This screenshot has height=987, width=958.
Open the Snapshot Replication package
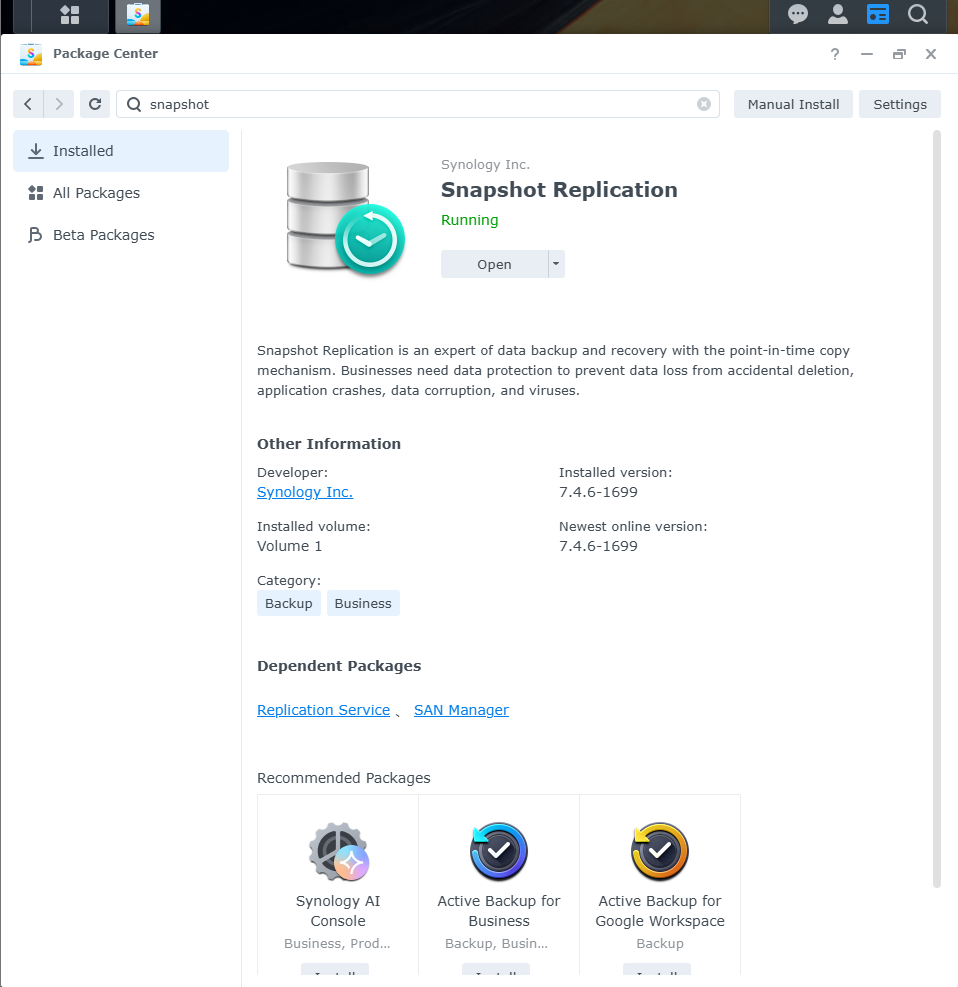494,264
